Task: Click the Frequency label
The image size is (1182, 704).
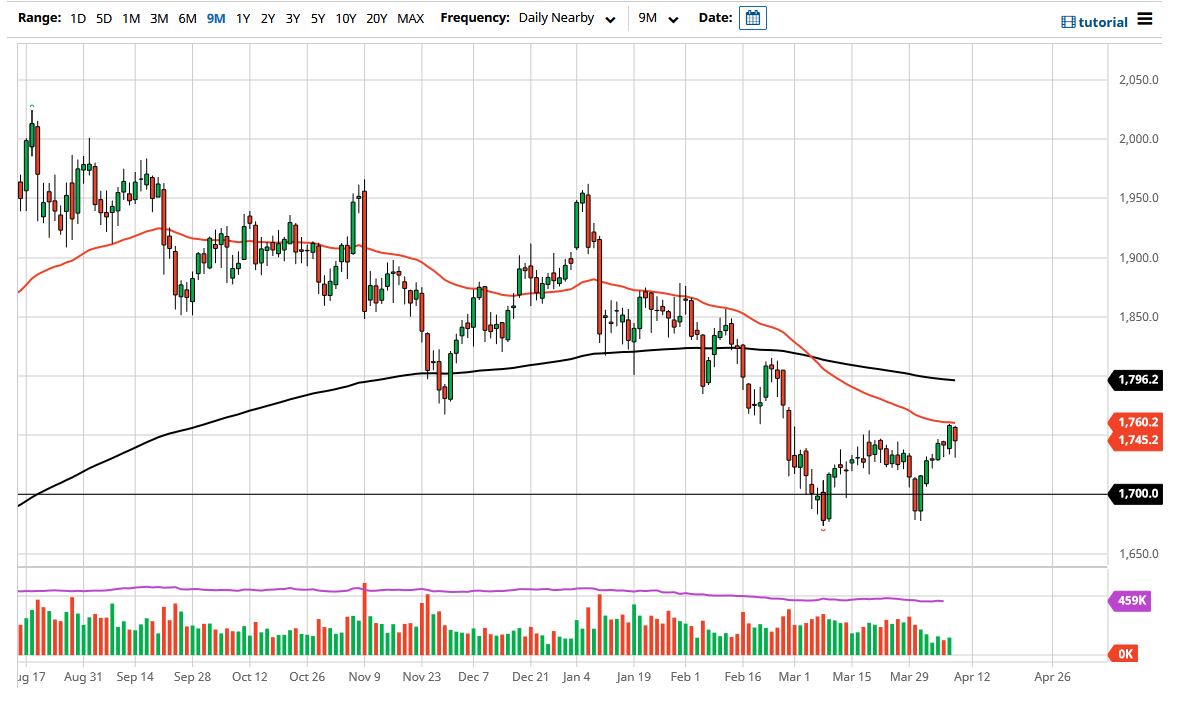Action: tap(475, 18)
